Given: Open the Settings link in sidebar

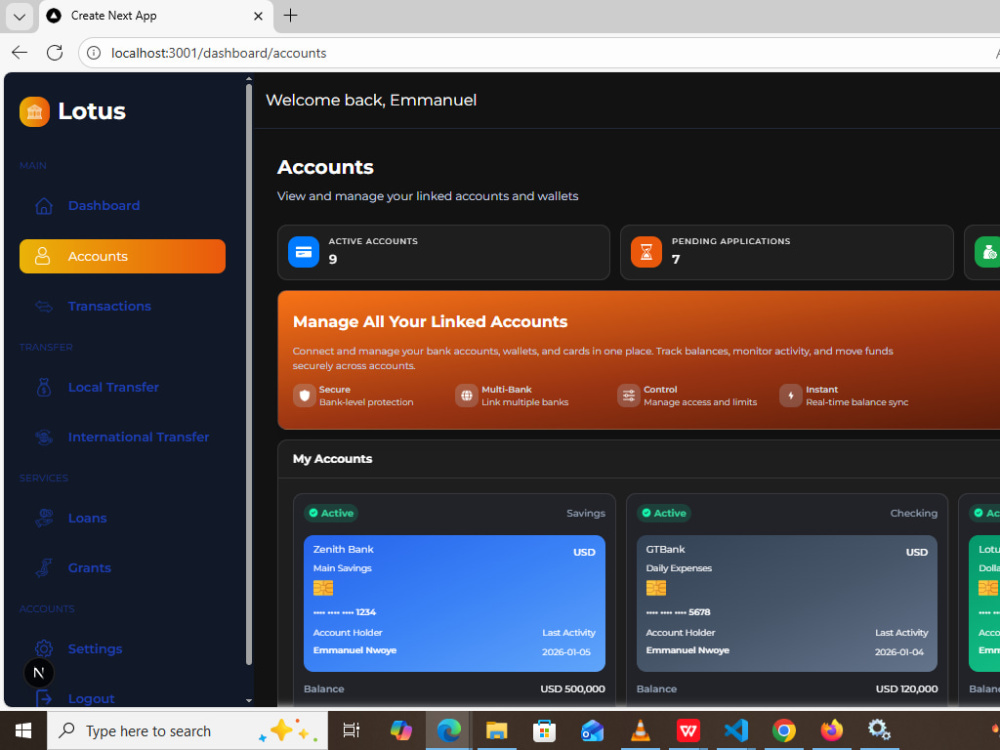Looking at the screenshot, I should pos(122,649).
